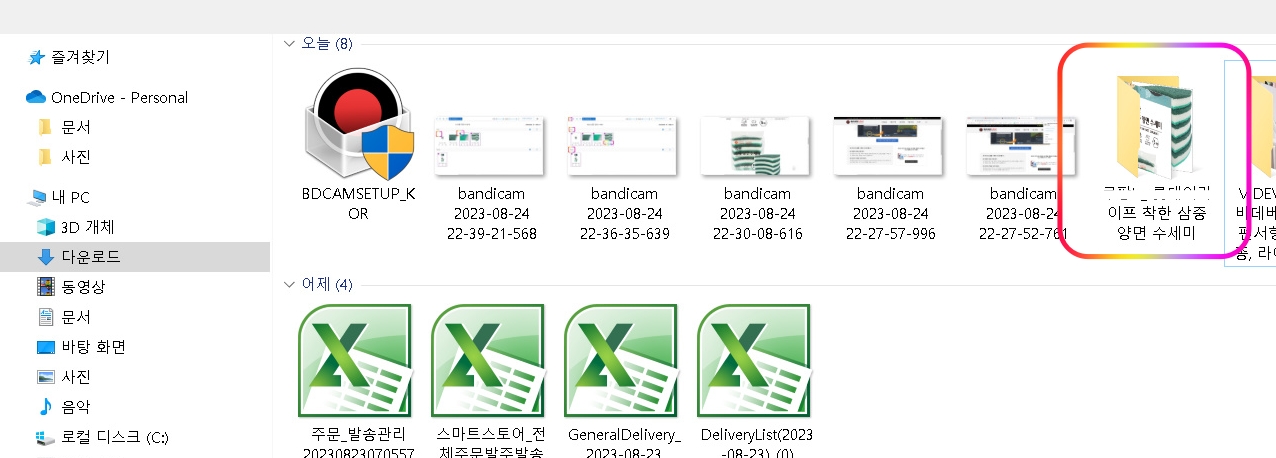Image resolution: width=1276 pixels, height=458 pixels.
Task: Select bandicam 2023-08-24 22-30-08-616 thumbnail
Action: [756, 146]
